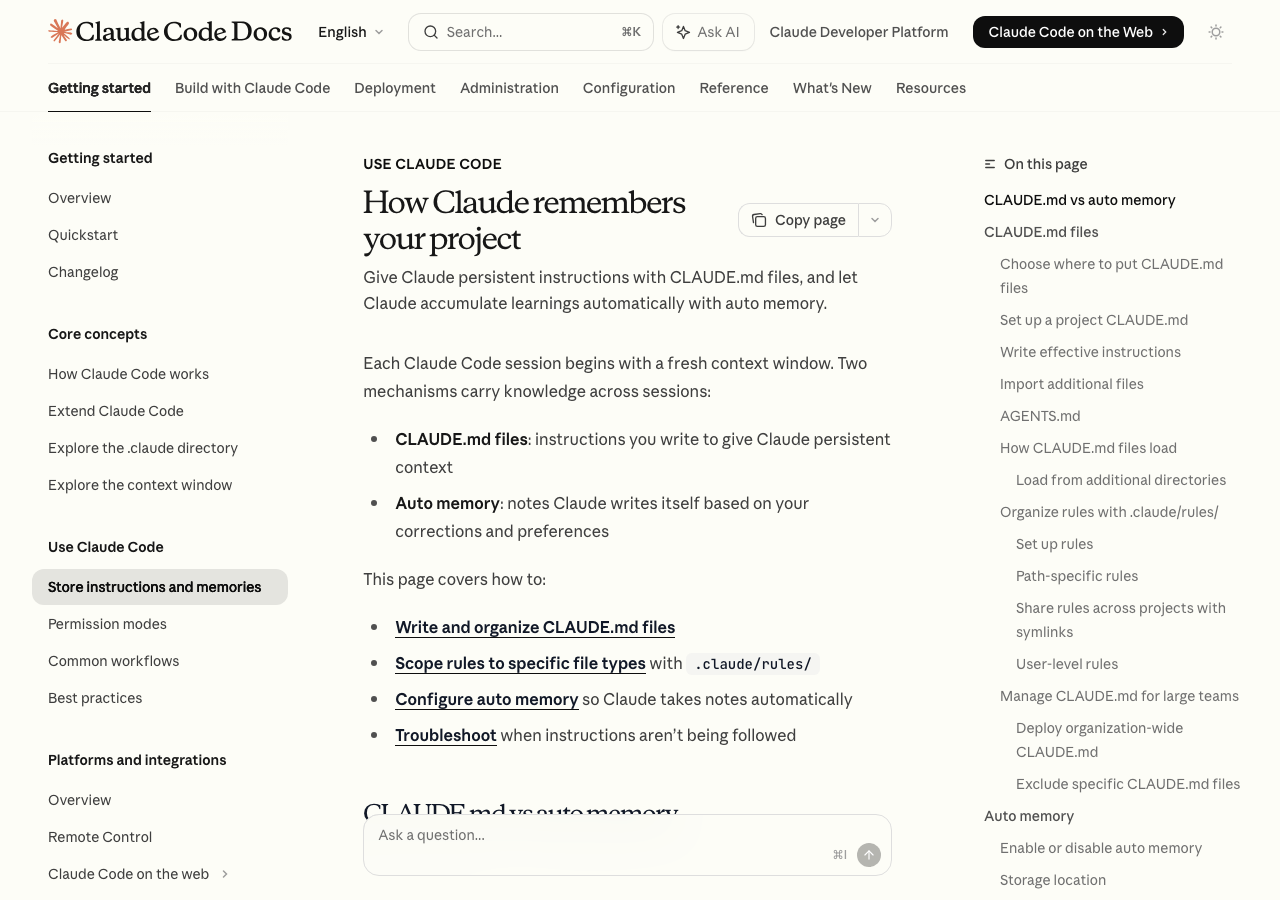Expand the Copy page options chevron
This screenshot has height=900, width=1280.
coord(875,220)
